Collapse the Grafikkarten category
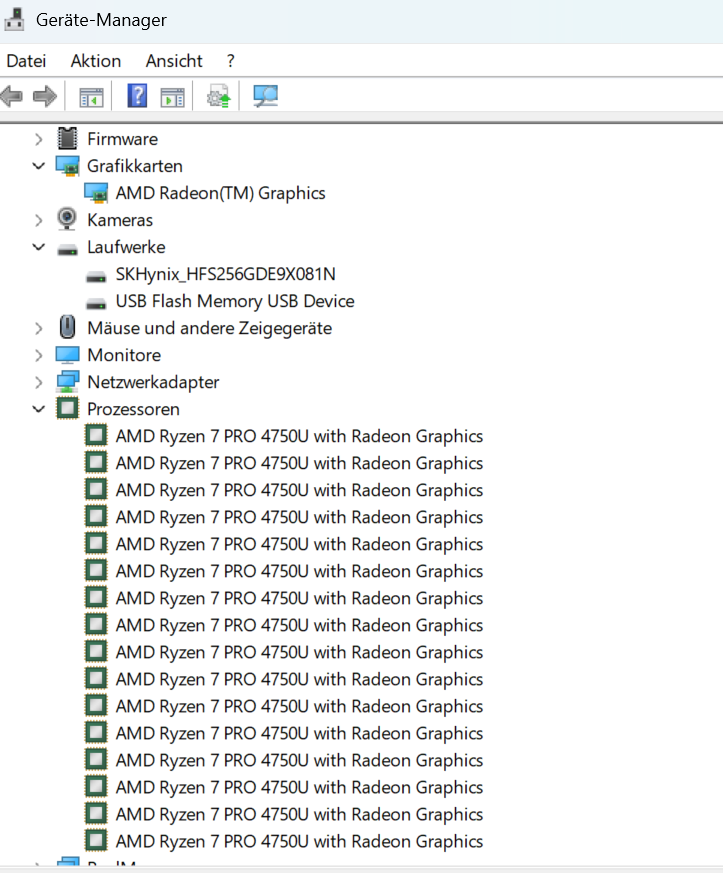This screenshot has height=873, width=723. [x=38, y=166]
